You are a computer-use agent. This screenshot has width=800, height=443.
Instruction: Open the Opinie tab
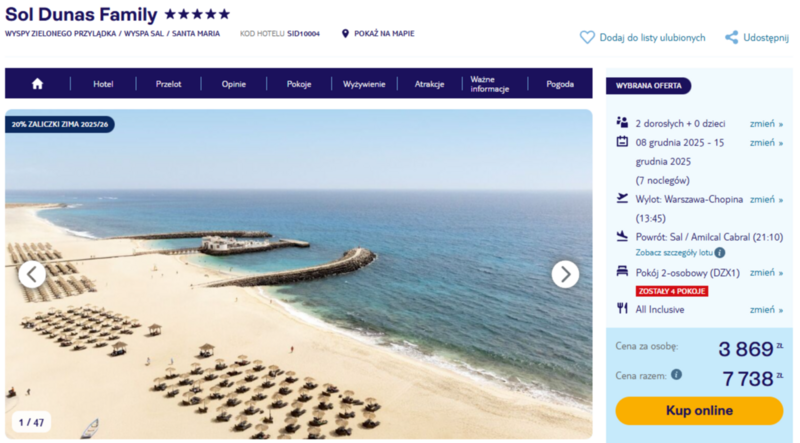coord(234,84)
